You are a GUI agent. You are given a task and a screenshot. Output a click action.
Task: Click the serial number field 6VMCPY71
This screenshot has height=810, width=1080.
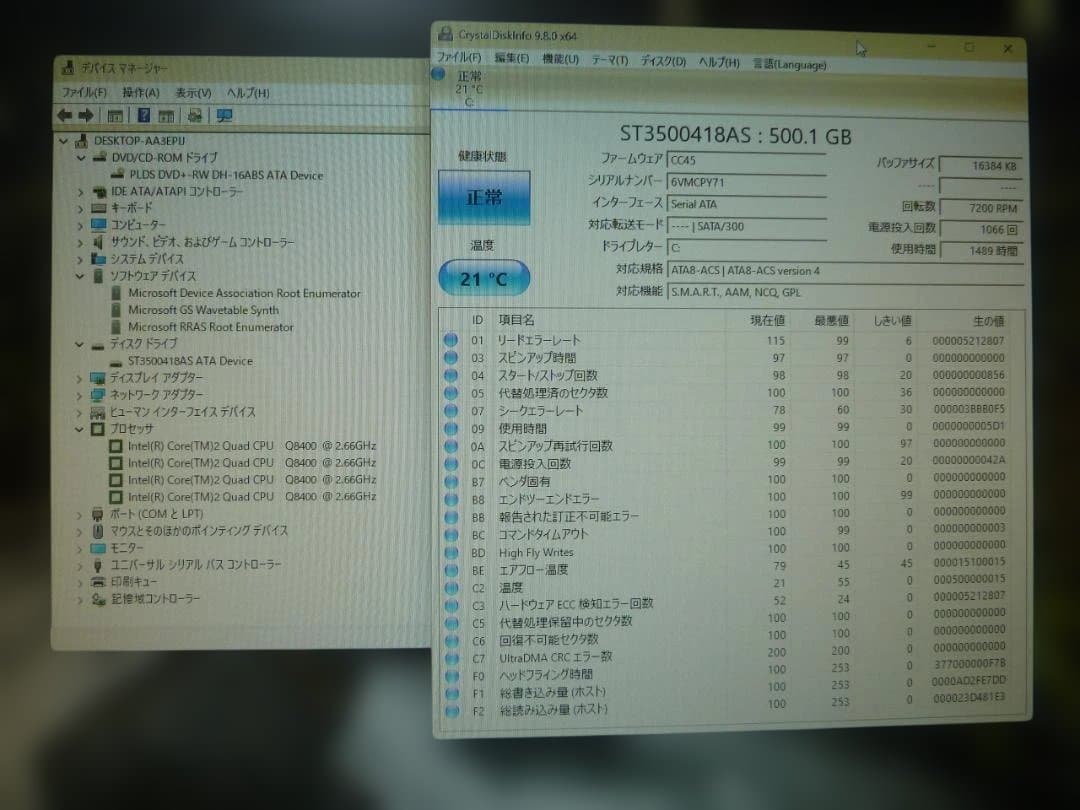[747, 183]
